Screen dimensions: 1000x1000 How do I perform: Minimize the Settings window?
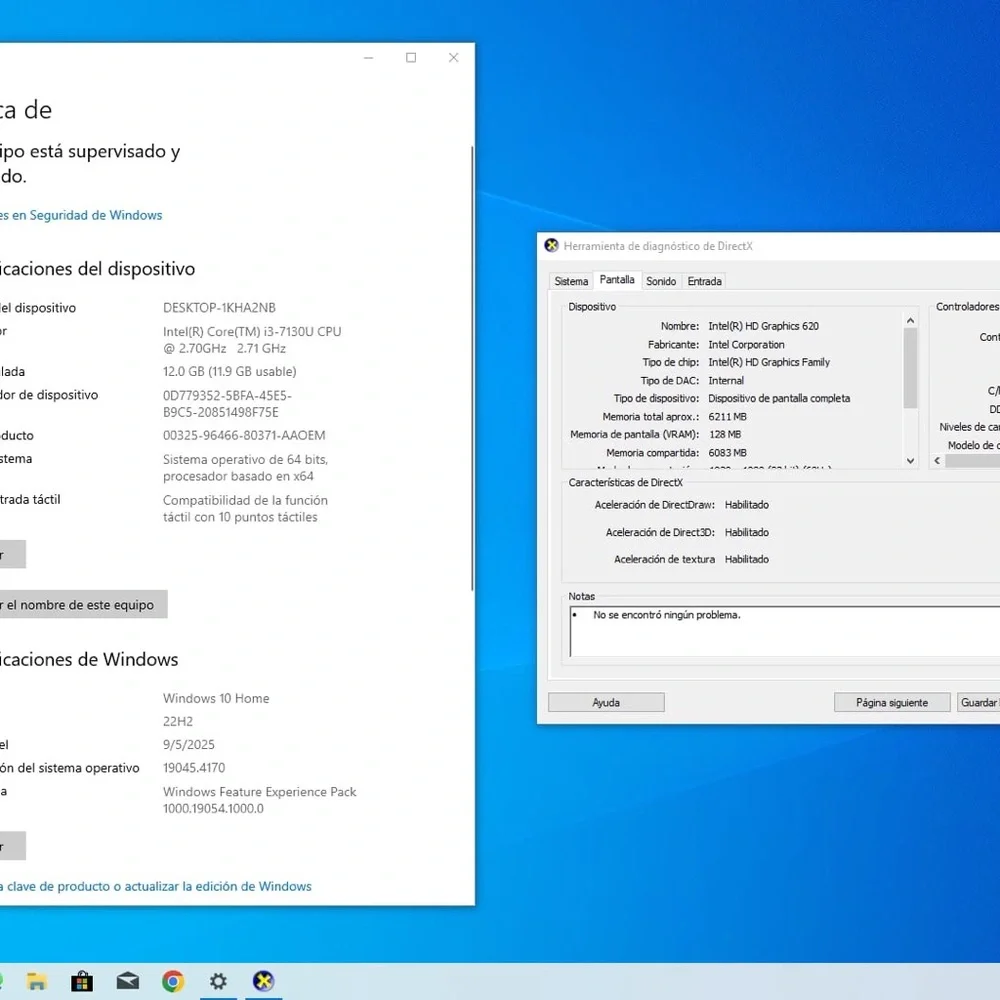point(369,58)
